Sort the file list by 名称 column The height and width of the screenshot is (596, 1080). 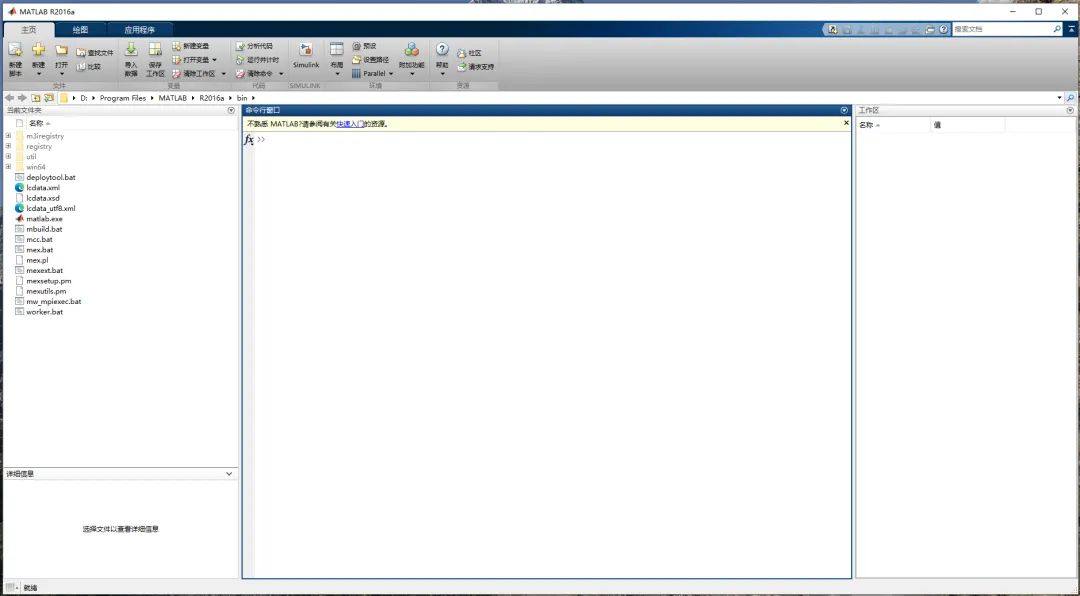(x=39, y=123)
